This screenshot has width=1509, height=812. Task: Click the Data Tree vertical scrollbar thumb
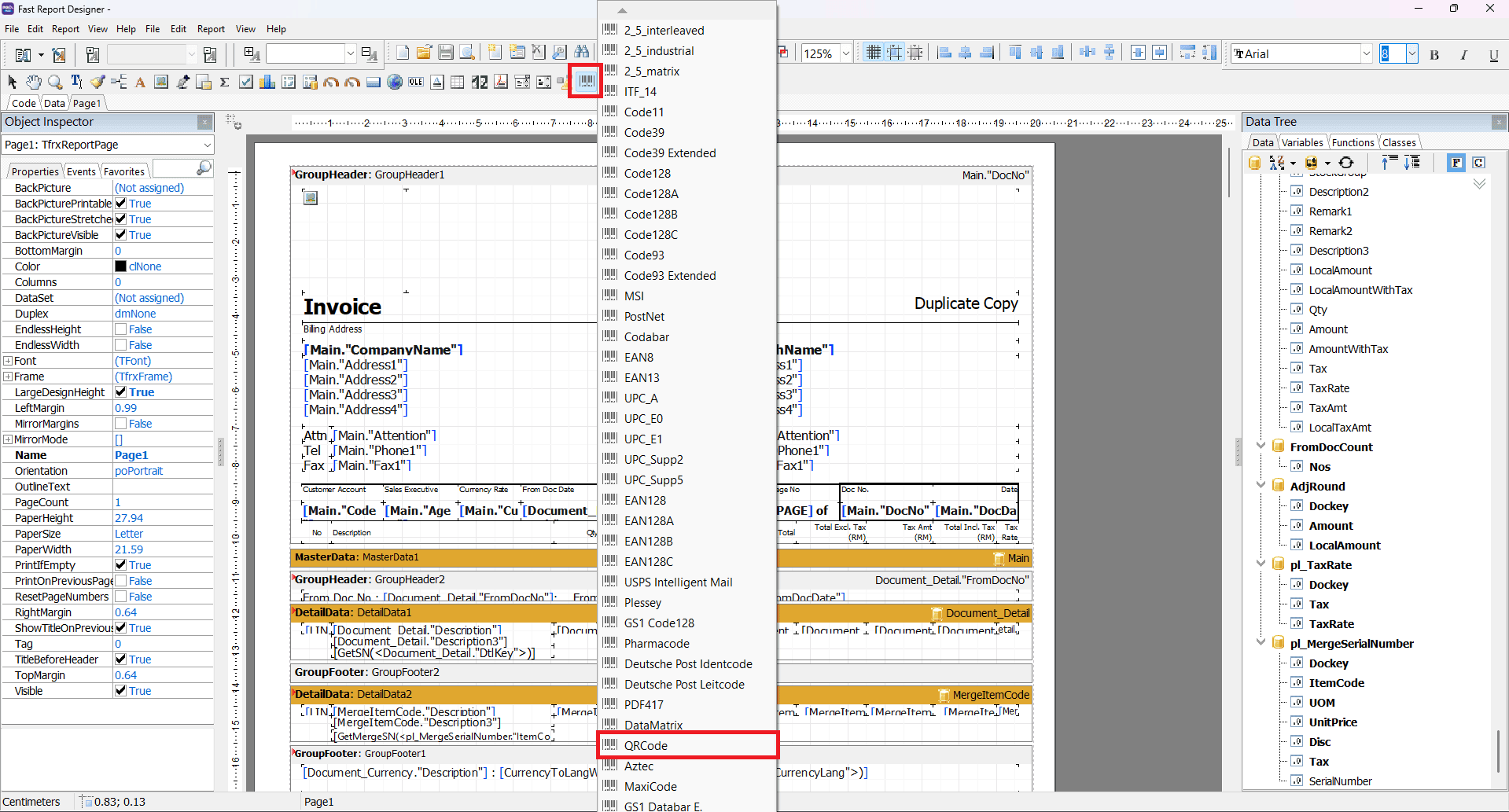coord(1498,751)
